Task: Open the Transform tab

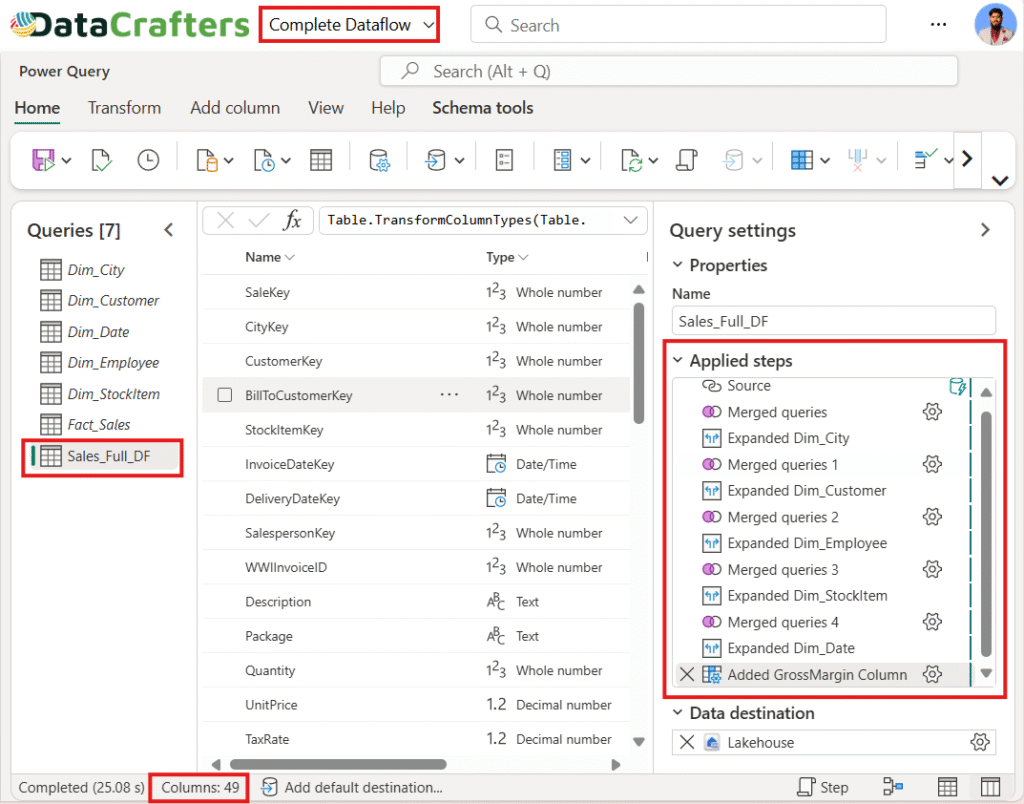Action: pyautogui.click(x=124, y=108)
